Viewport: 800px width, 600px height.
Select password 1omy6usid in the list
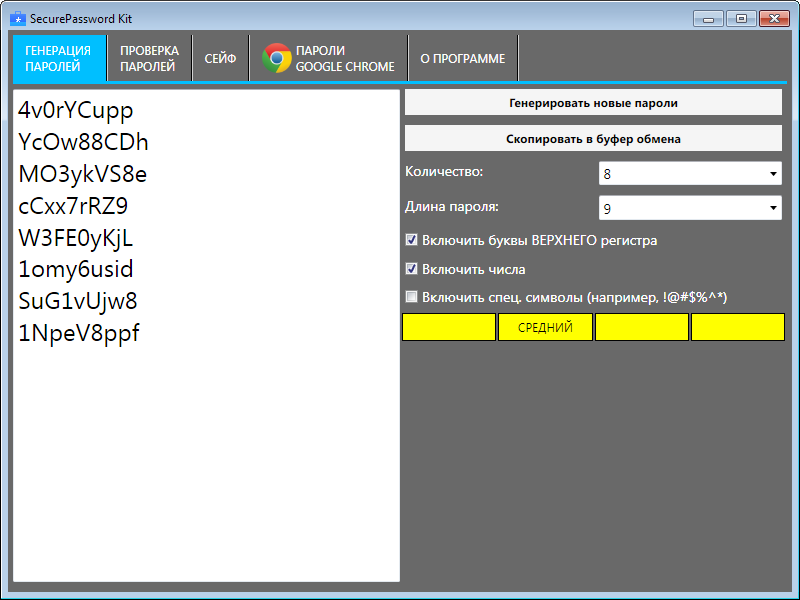coord(76,269)
